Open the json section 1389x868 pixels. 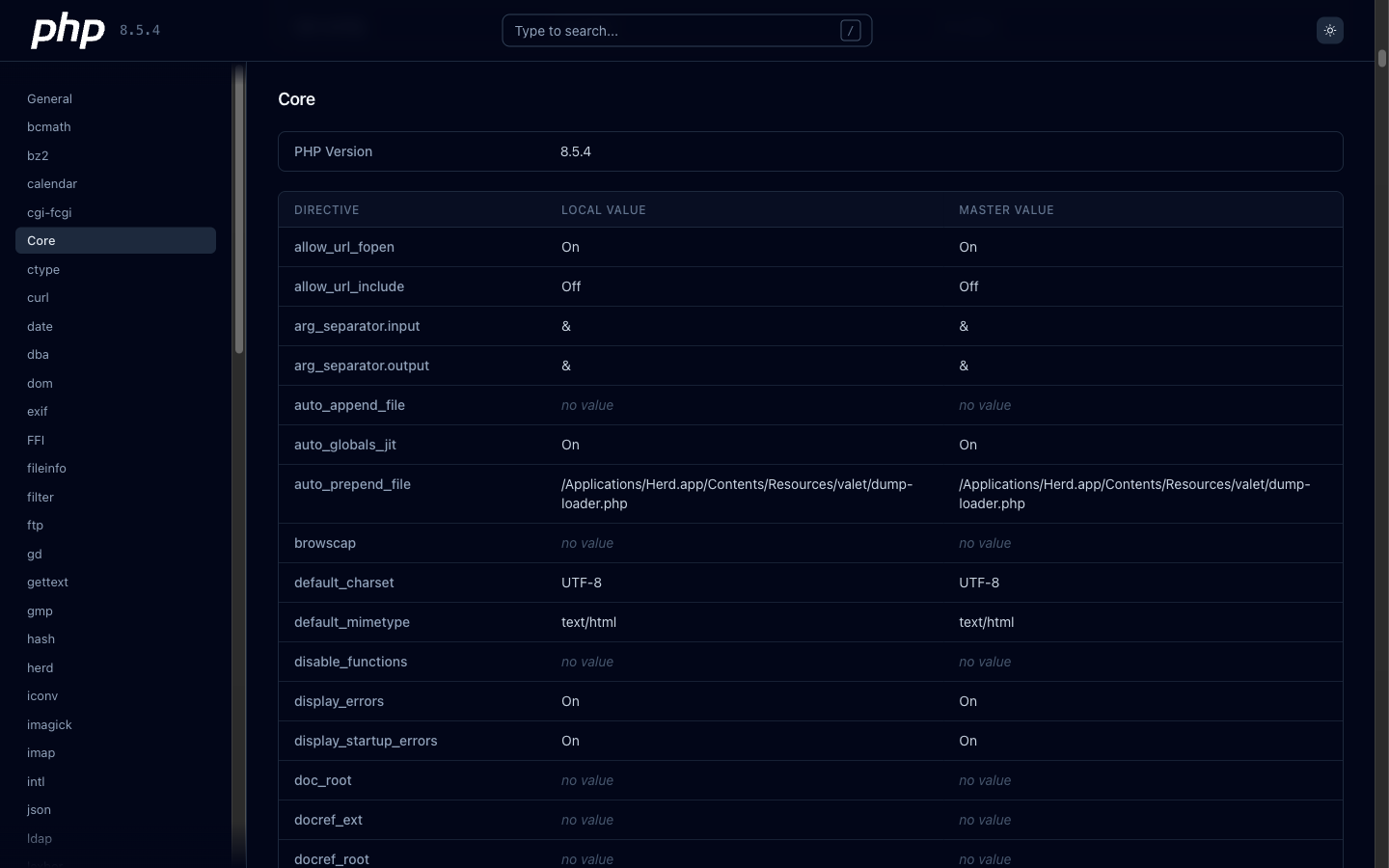39,810
